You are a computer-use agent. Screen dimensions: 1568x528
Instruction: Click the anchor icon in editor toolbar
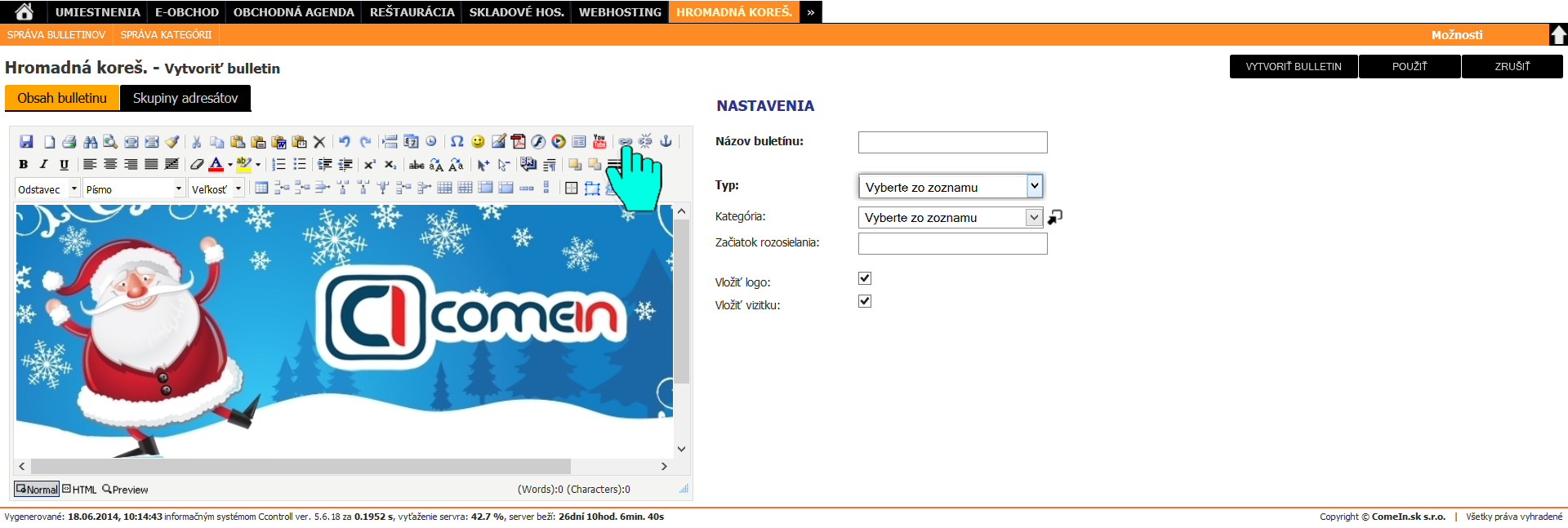point(666,141)
